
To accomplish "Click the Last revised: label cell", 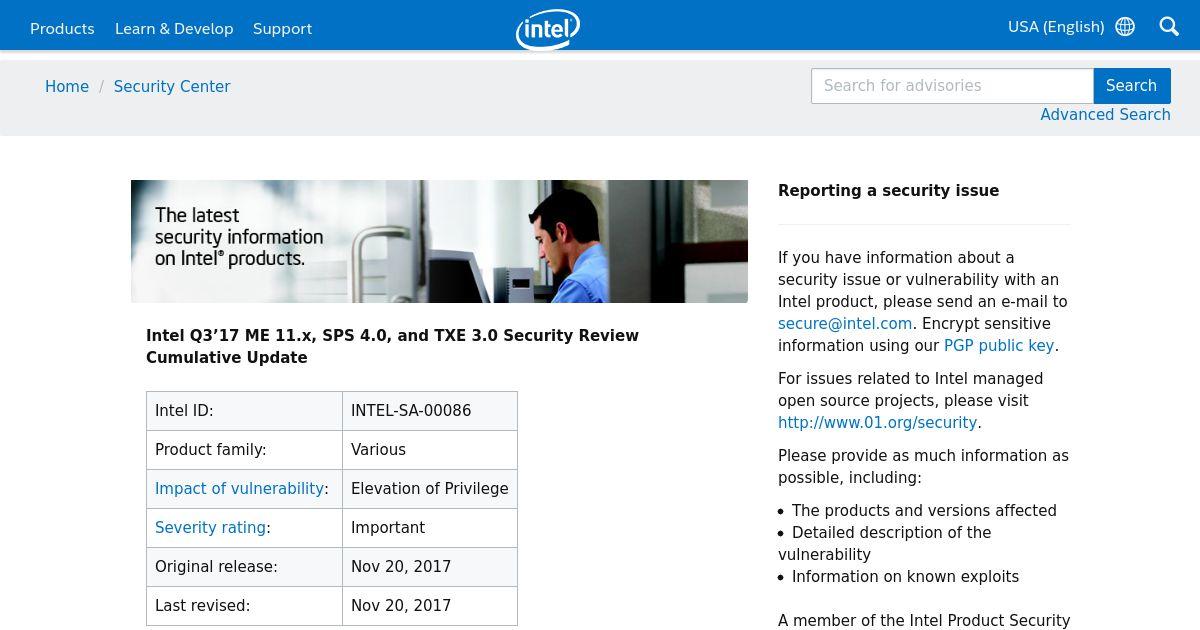I will (244, 606).
